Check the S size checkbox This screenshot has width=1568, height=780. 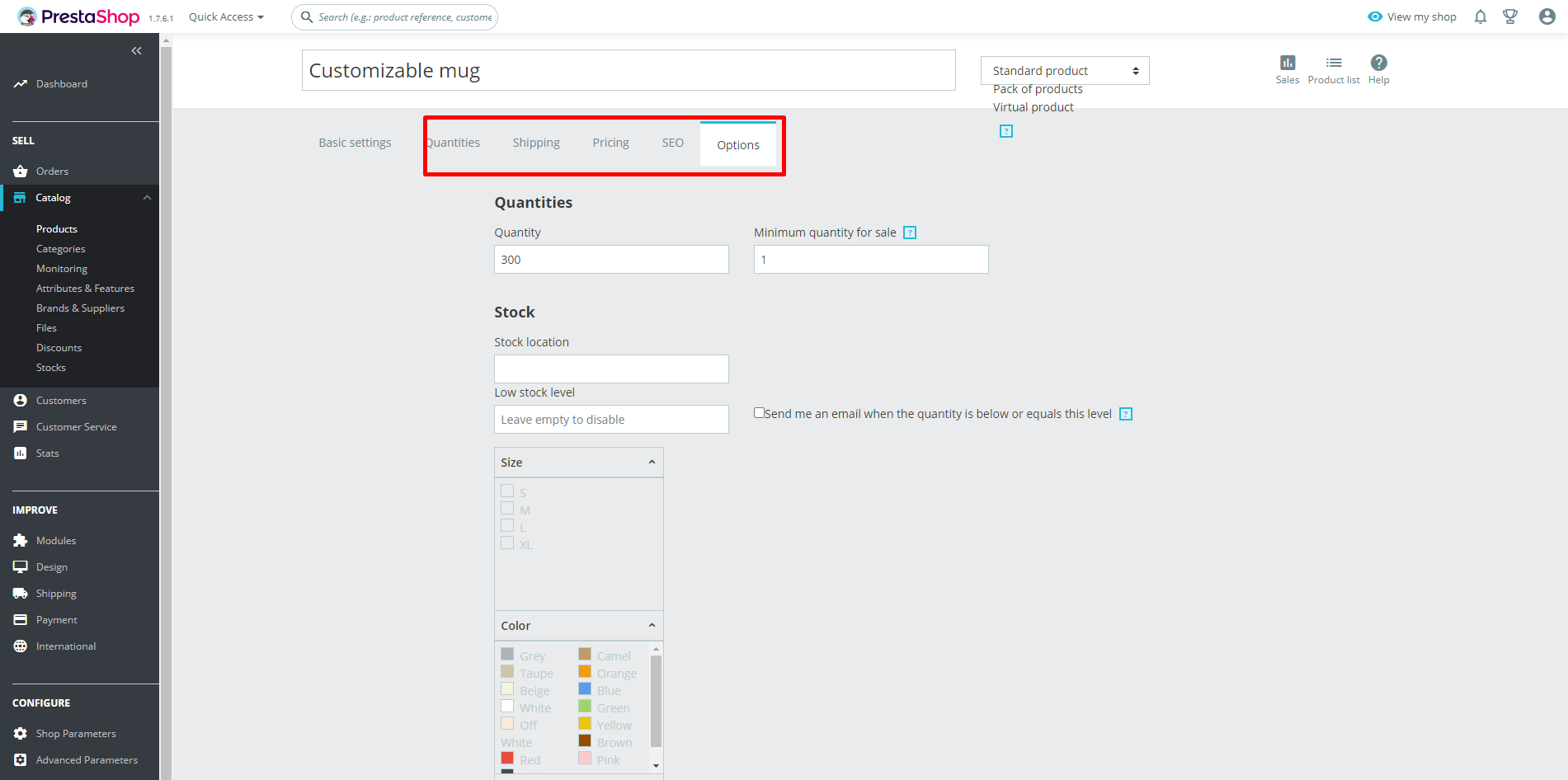507,491
